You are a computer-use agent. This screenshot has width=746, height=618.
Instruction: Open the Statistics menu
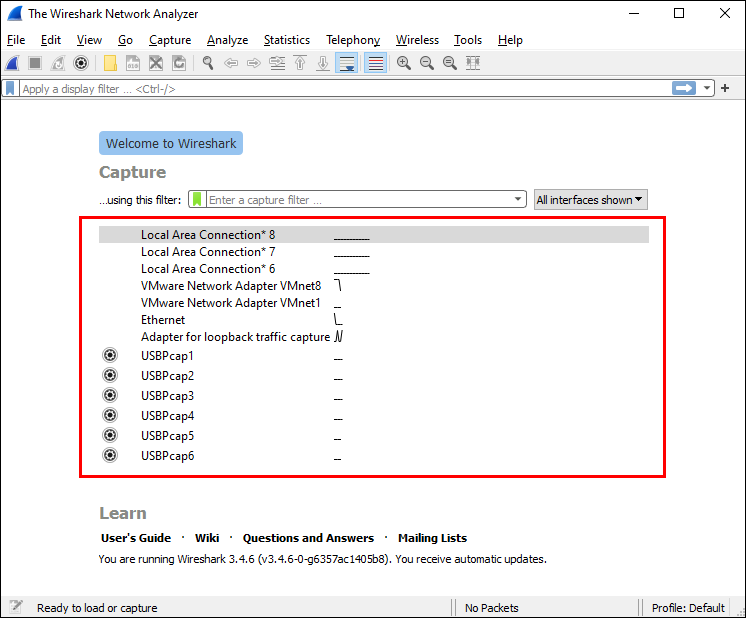286,40
